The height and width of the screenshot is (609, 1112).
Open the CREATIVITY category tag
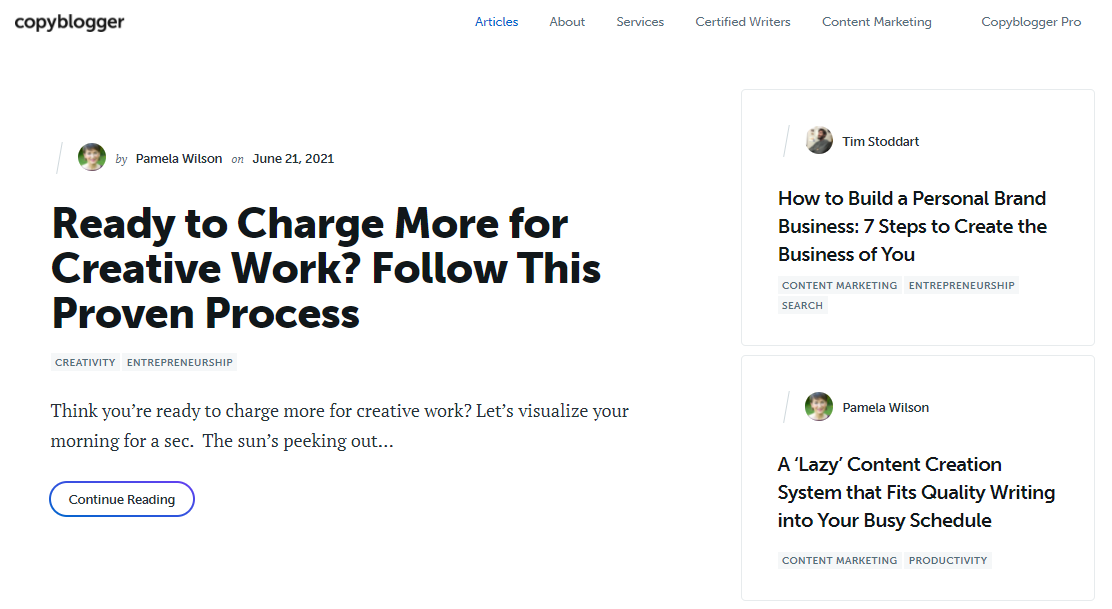(x=84, y=362)
